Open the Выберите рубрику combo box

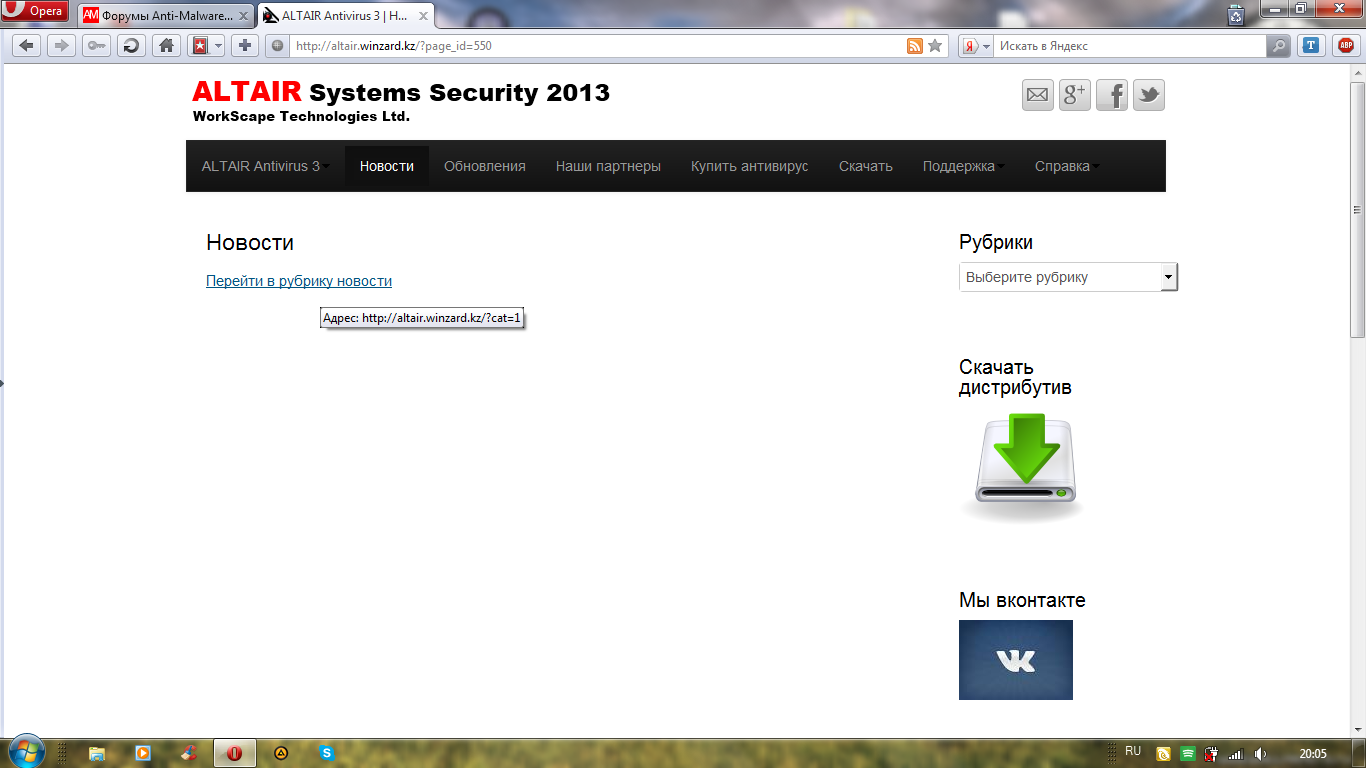pos(1068,277)
